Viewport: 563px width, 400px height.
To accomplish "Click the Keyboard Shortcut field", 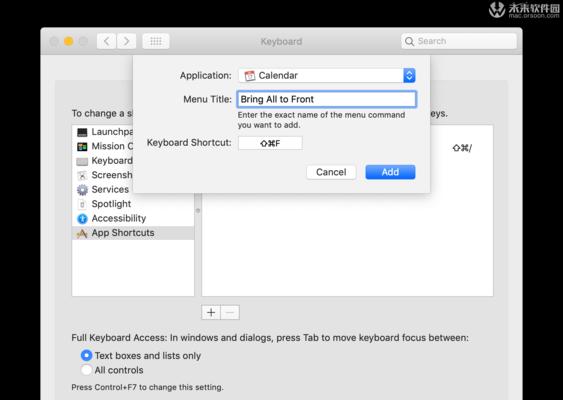I will [270, 143].
